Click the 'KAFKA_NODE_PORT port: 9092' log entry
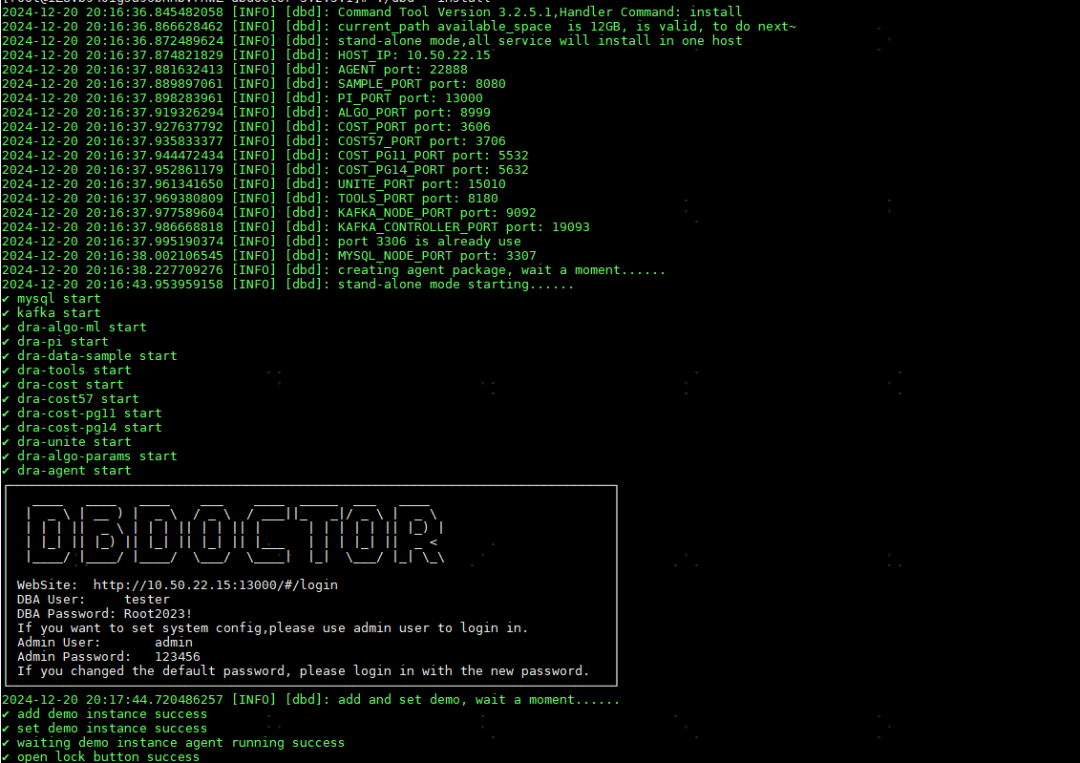 [x=269, y=213]
